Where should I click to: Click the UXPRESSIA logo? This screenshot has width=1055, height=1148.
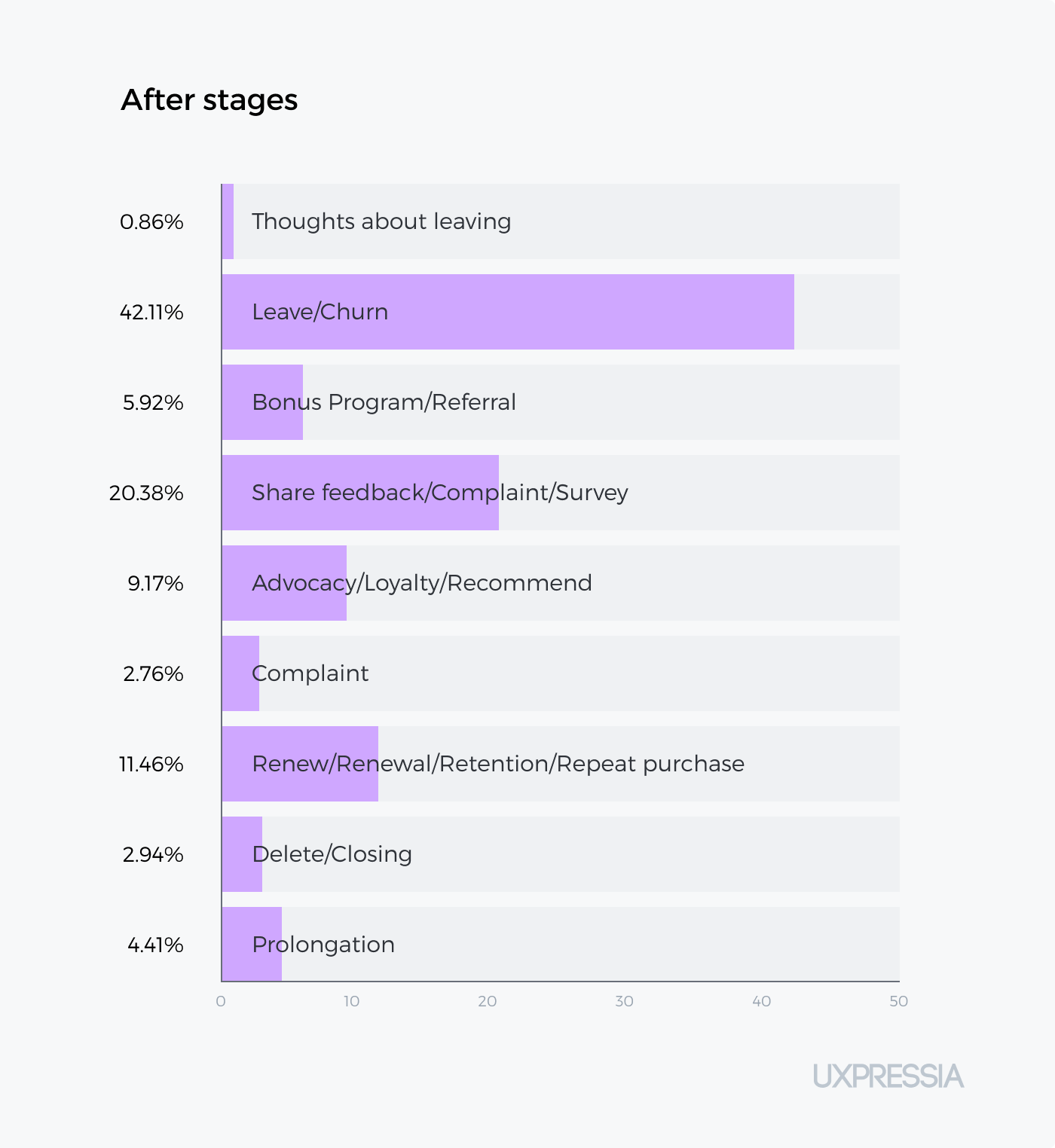click(x=888, y=1076)
